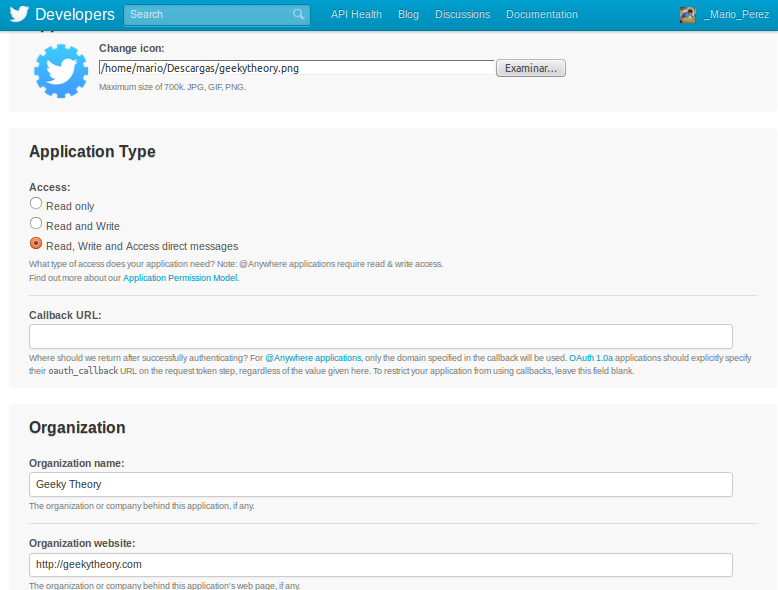Click the Organization name field

[381, 484]
